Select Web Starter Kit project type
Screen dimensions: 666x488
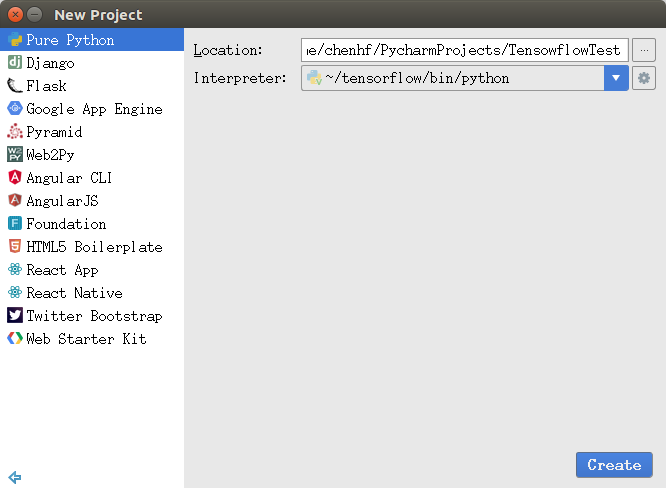pyautogui.click(x=92, y=338)
